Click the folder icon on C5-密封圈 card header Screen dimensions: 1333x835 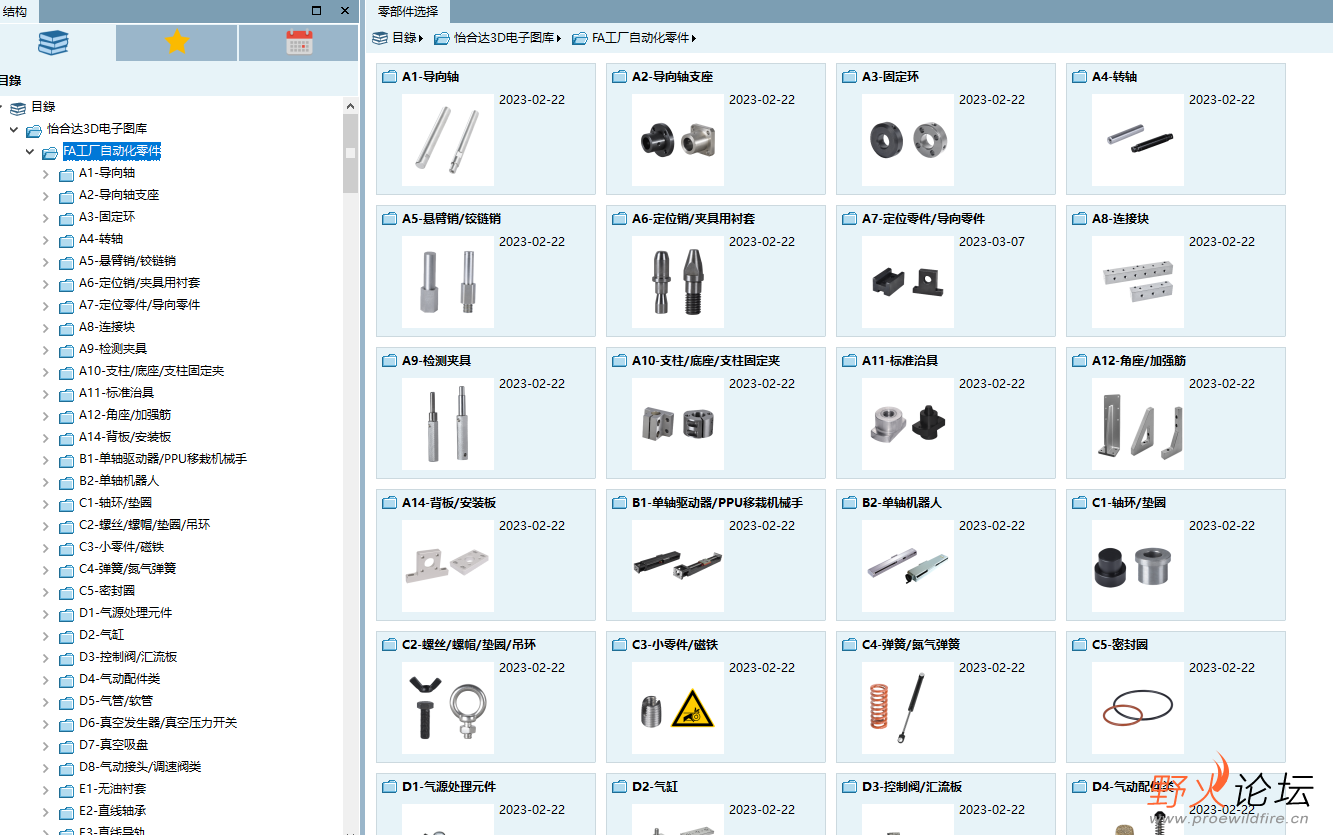coord(1080,645)
